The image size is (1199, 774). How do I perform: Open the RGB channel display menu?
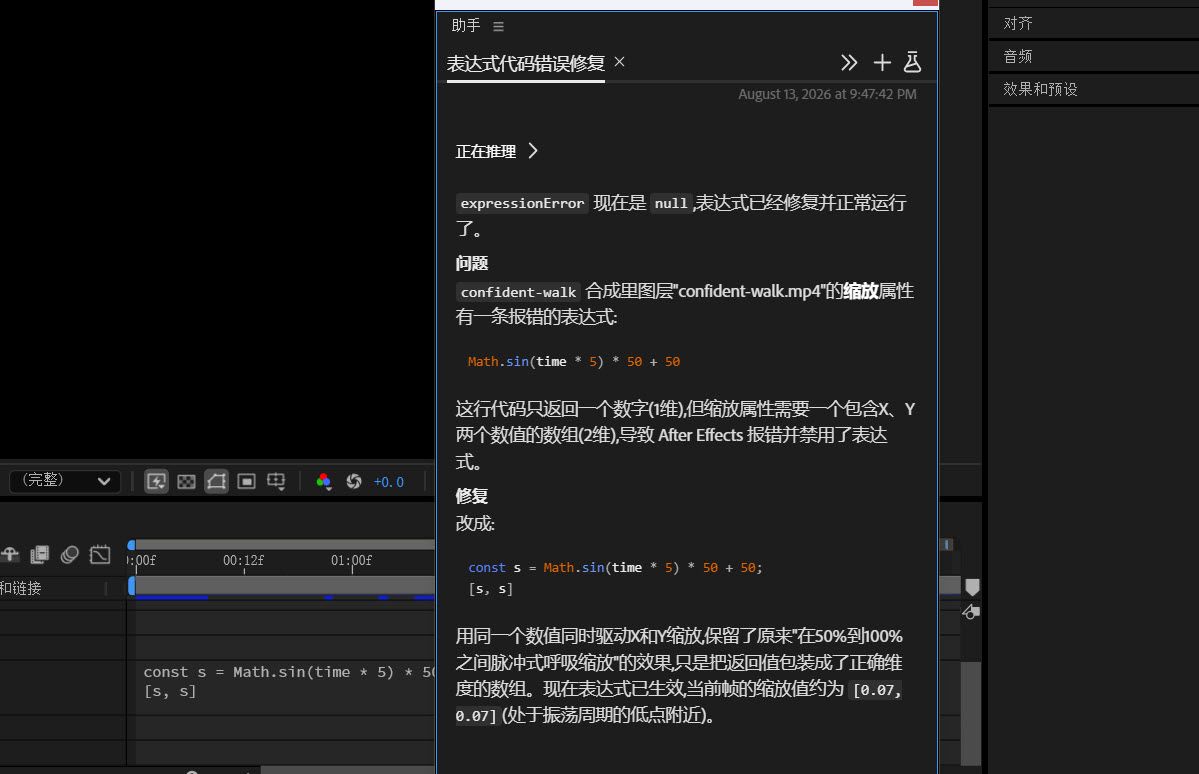323,481
